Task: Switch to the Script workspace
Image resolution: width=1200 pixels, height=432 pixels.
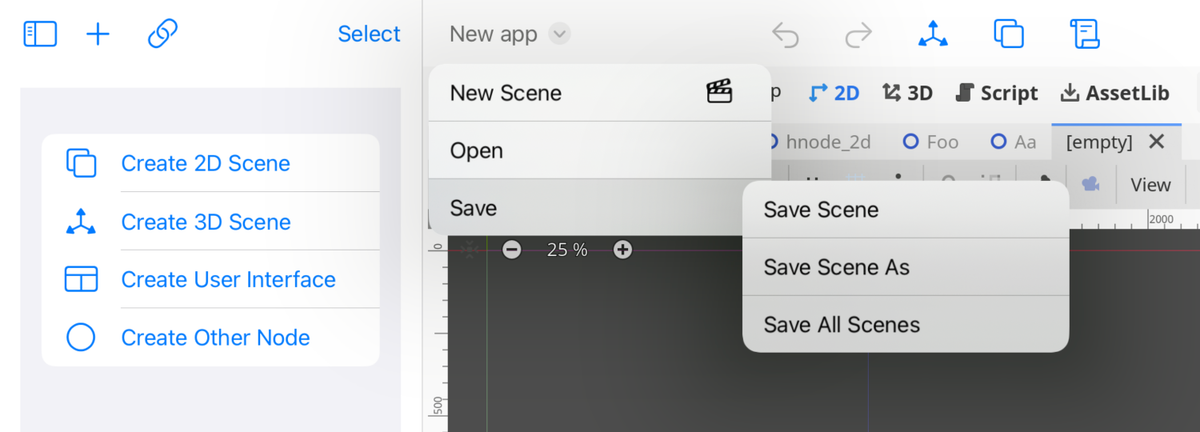Action: click(x=997, y=93)
